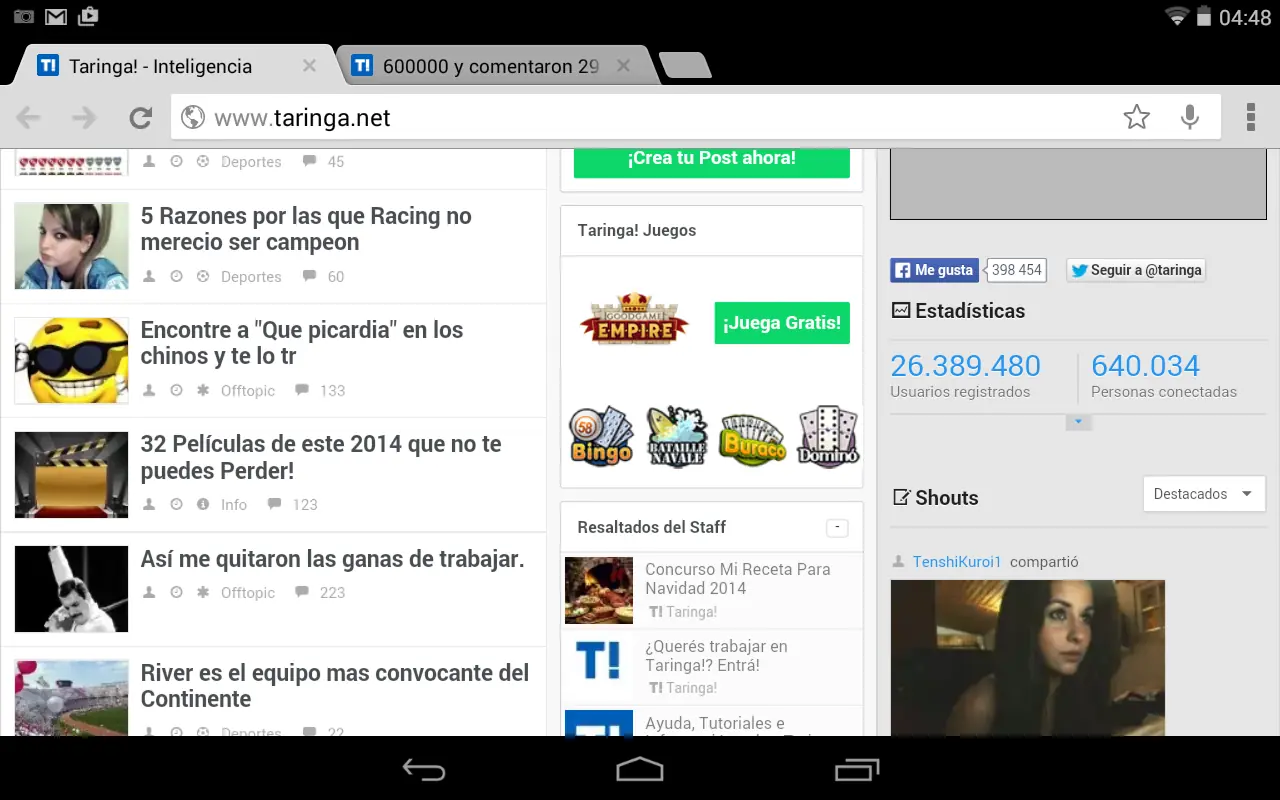Click the recipe contest thumbnail image
The width and height of the screenshot is (1280, 800).
pos(599,590)
